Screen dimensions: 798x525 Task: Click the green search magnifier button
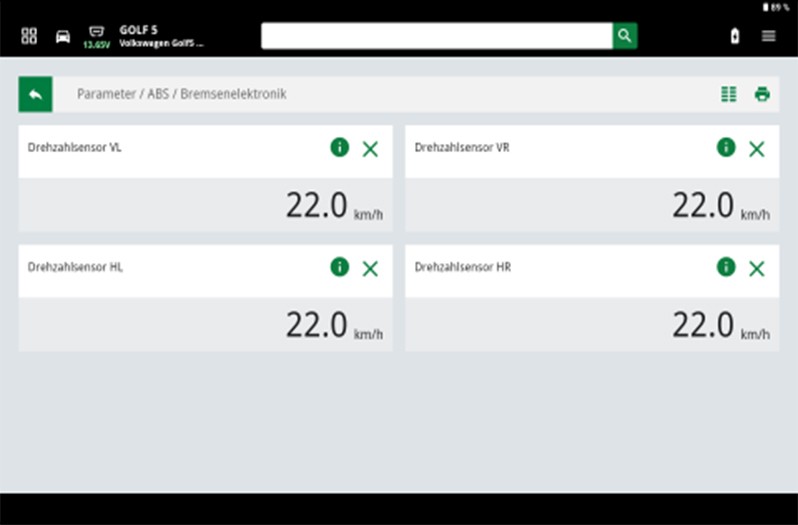click(x=625, y=36)
